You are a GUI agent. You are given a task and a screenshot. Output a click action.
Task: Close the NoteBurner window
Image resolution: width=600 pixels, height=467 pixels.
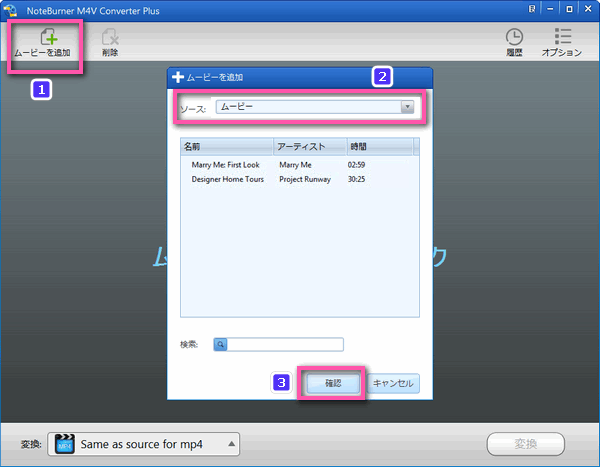[x=588, y=9]
